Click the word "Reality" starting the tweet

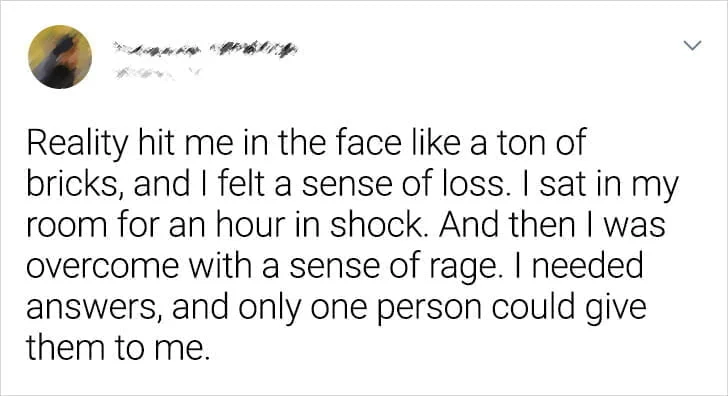(x=77, y=143)
